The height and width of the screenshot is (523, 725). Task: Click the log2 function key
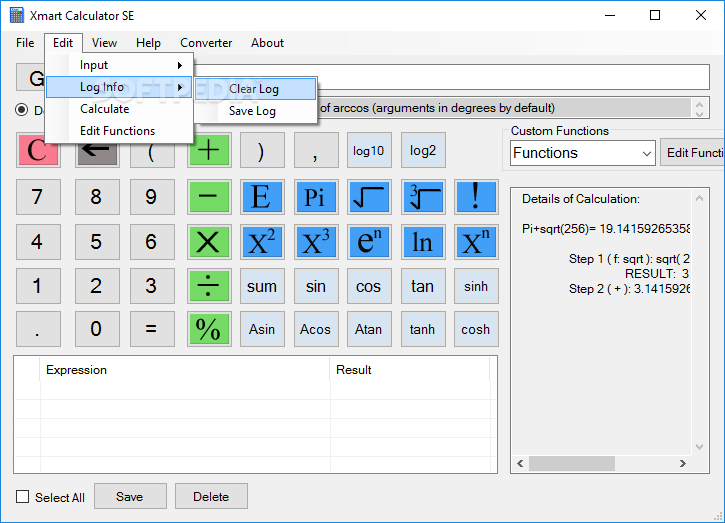[423, 150]
